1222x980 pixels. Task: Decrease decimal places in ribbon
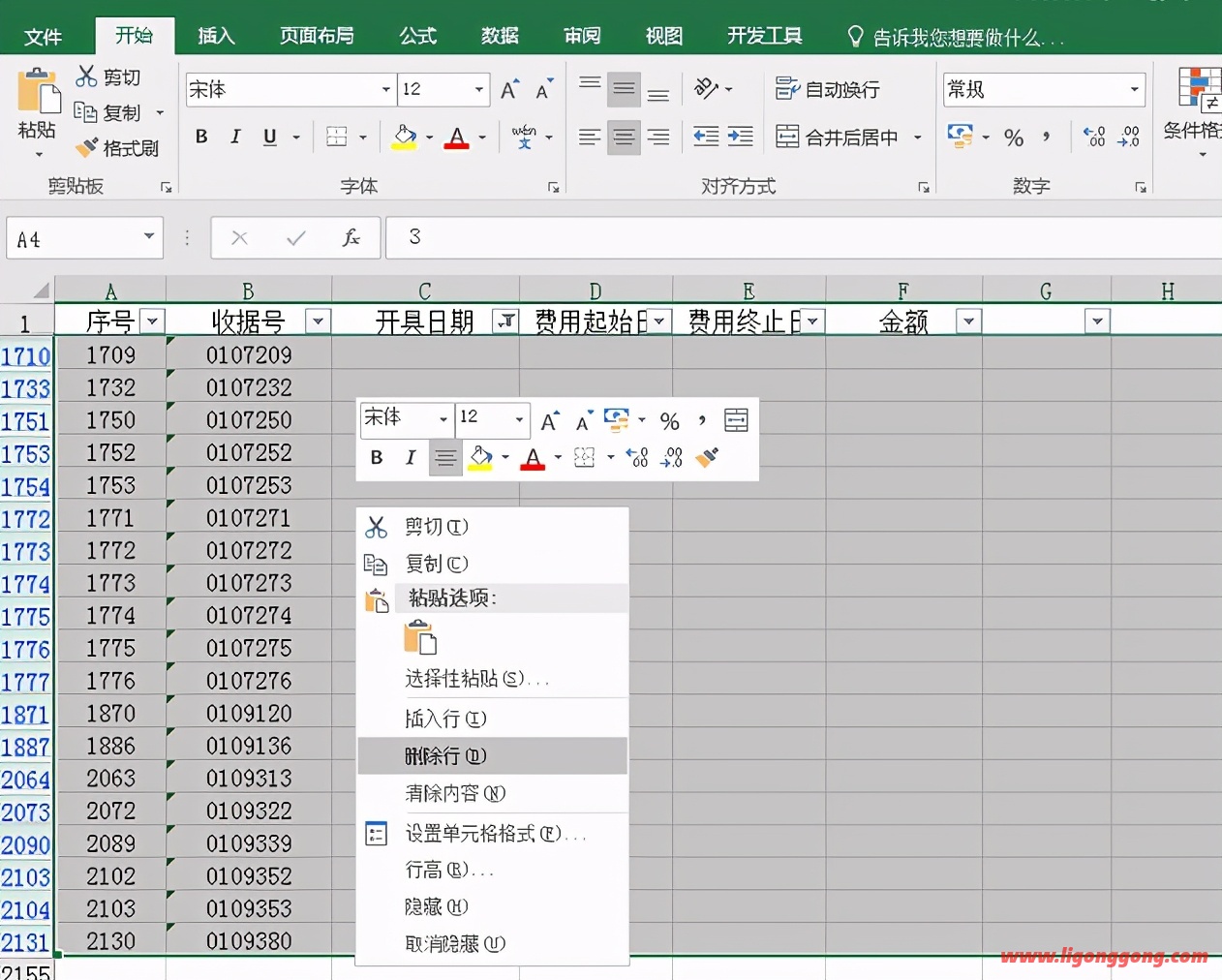tap(1128, 137)
